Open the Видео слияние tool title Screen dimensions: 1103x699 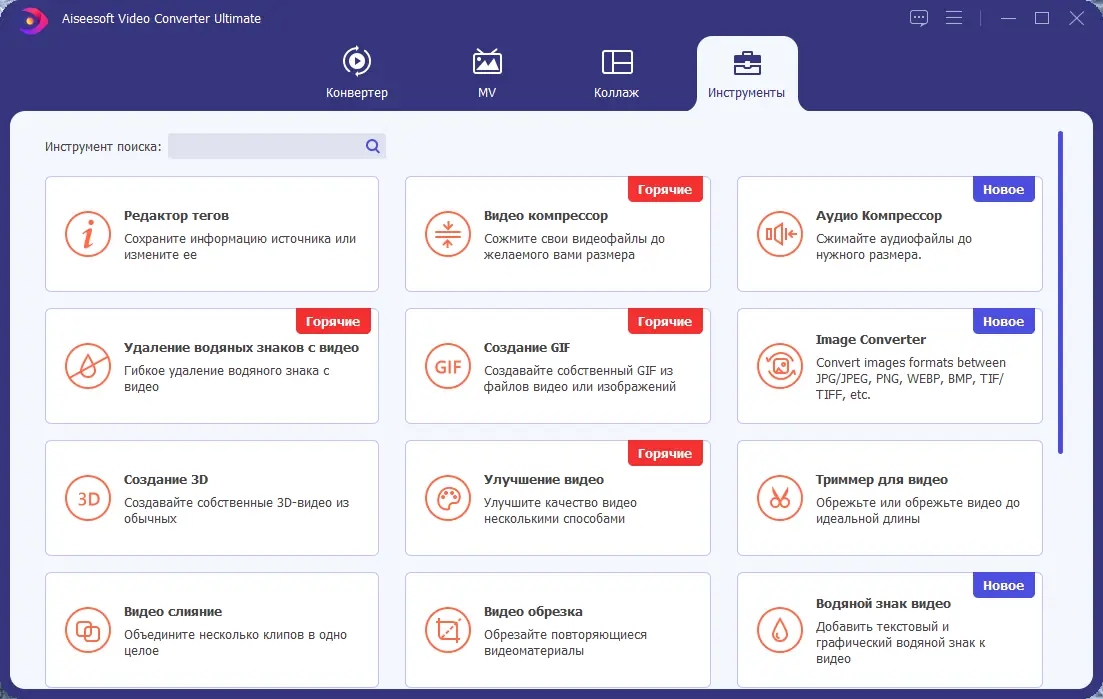(x=173, y=612)
